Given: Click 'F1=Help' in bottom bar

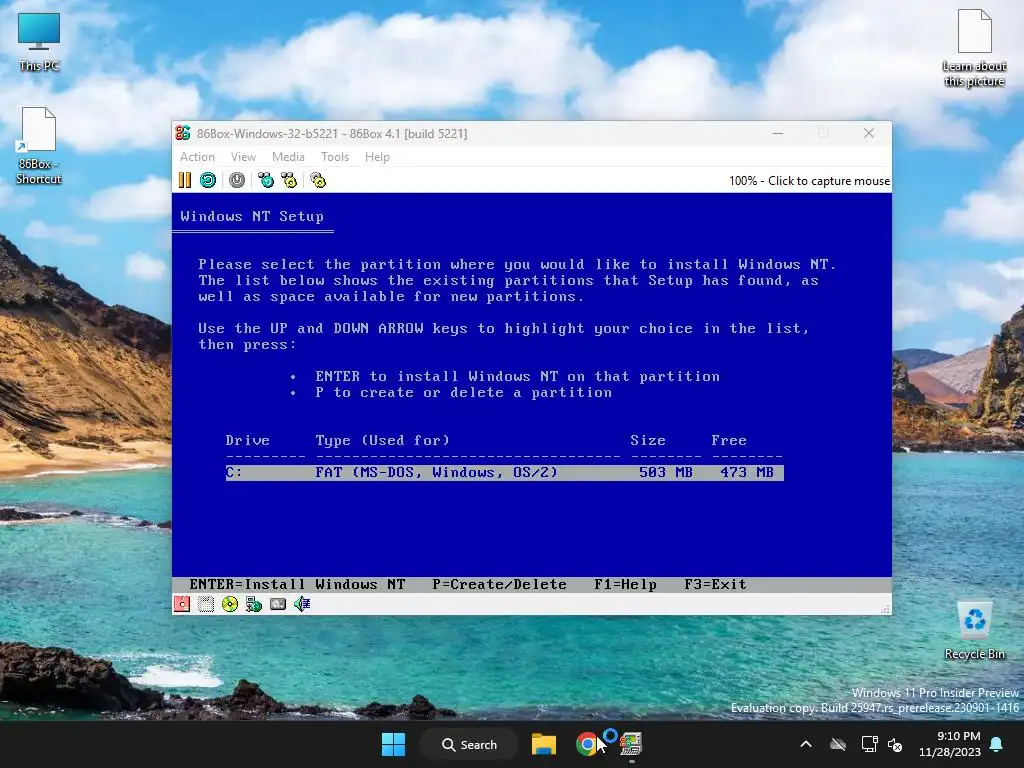Looking at the screenshot, I should [x=625, y=584].
